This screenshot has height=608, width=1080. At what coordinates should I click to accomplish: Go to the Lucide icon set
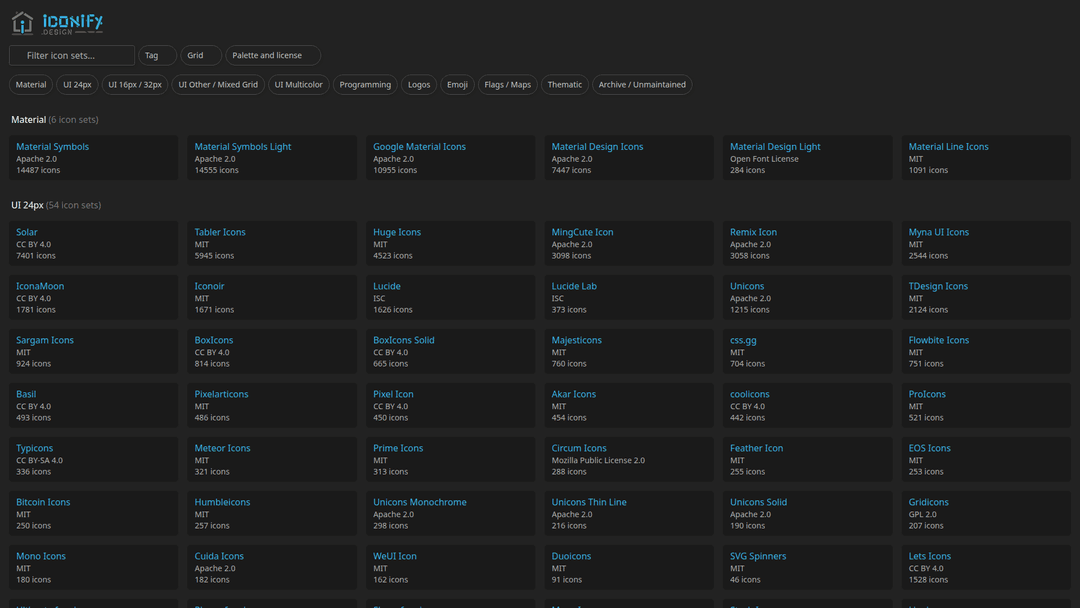(x=387, y=287)
